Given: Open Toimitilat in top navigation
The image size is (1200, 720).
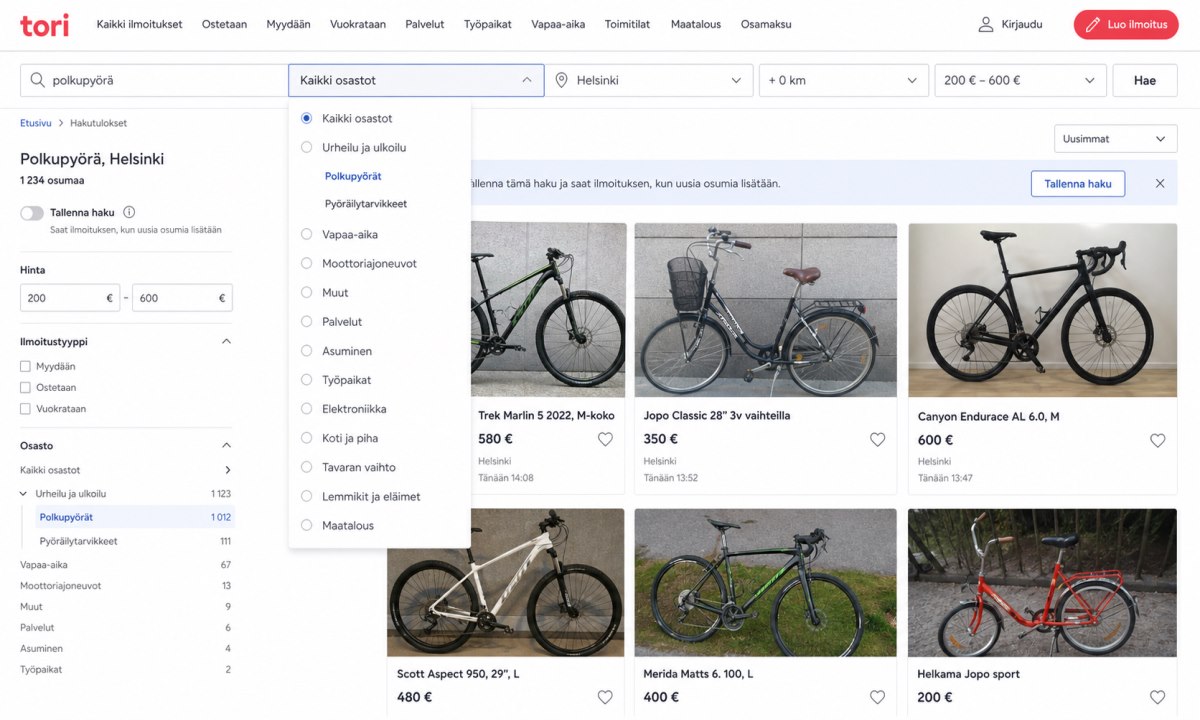Looking at the screenshot, I should click(627, 24).
